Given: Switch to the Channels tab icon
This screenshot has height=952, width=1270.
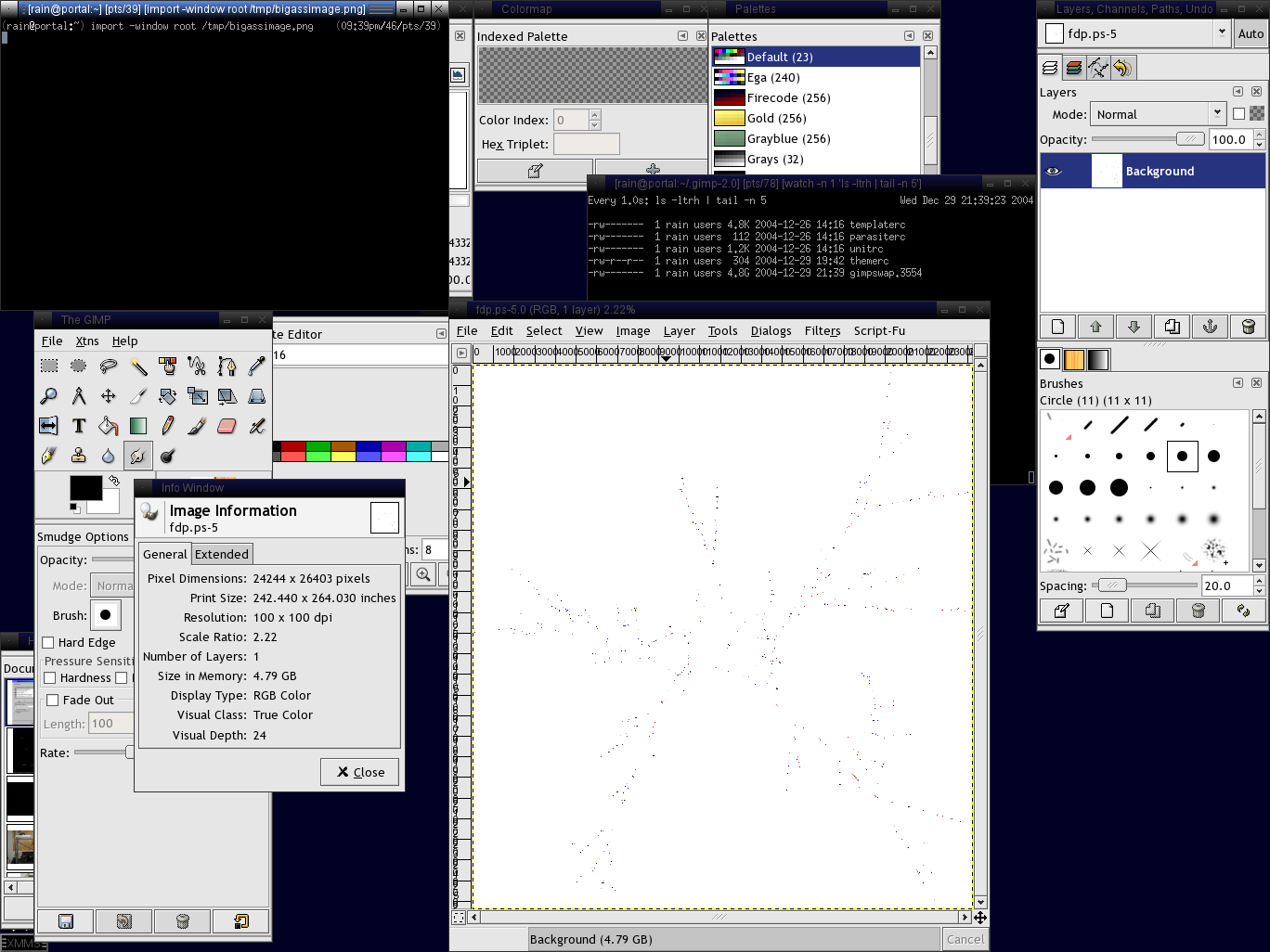Looking at the screenshot, I should 1074,68.
